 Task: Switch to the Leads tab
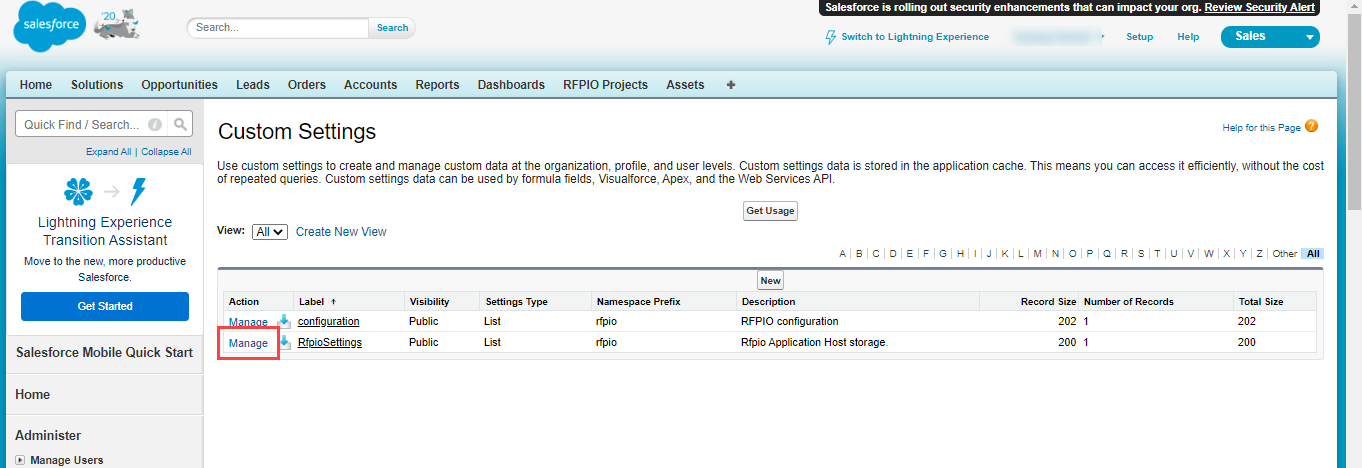coord(253,85)
